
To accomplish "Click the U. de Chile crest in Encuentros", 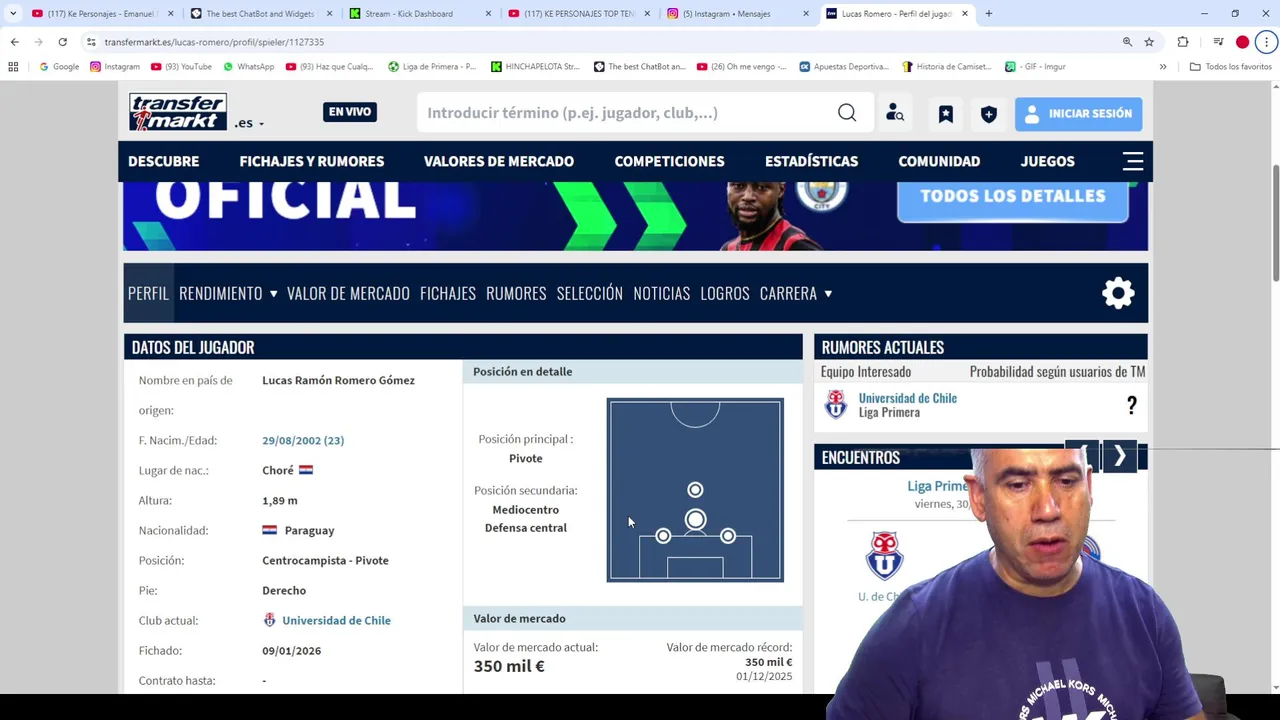I will click(x=884, y=556).
